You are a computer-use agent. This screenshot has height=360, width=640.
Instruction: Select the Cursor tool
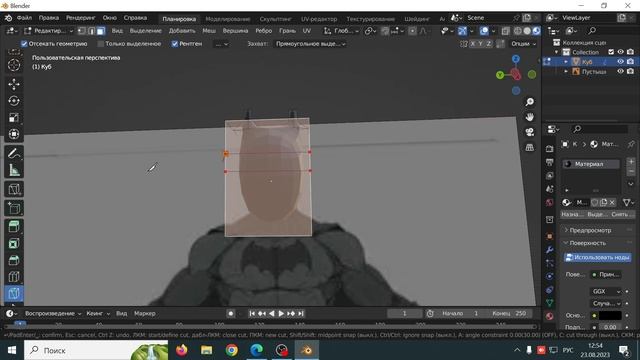(x=14, y=65)
